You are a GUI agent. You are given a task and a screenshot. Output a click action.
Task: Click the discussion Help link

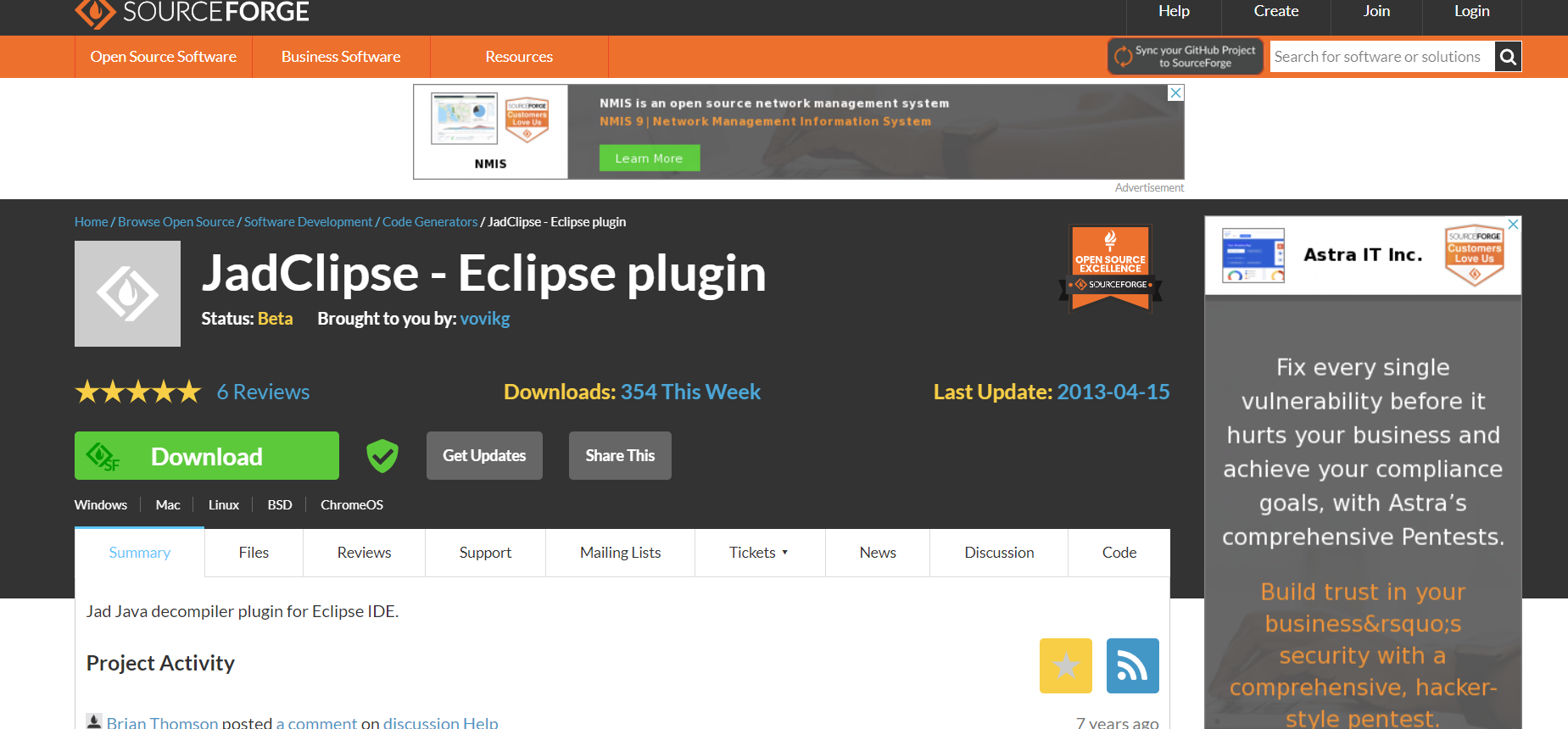tap(441, 722)
